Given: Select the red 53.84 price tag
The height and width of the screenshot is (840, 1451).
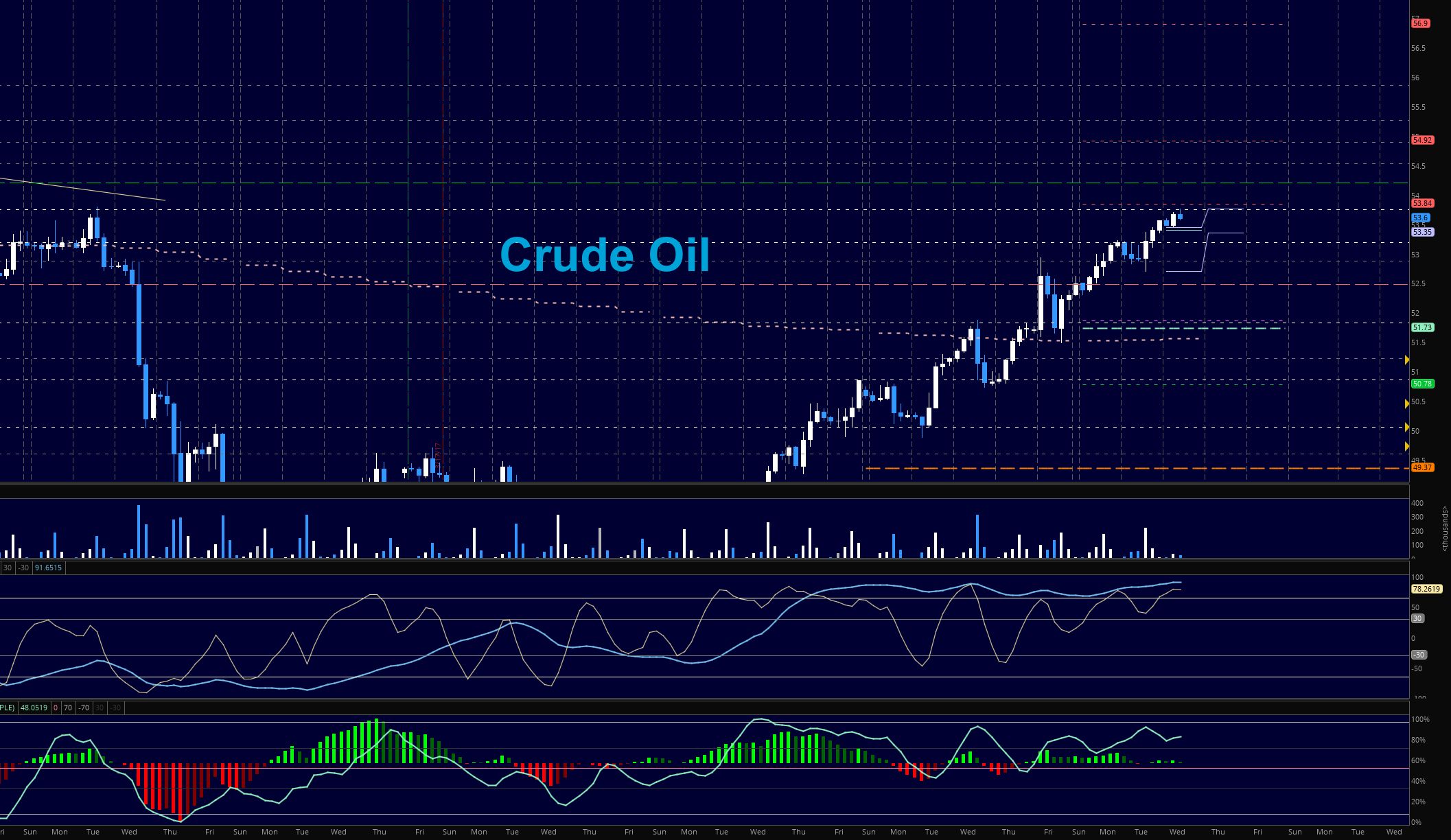Looking at the screenshot, I should pos(1422,203).
